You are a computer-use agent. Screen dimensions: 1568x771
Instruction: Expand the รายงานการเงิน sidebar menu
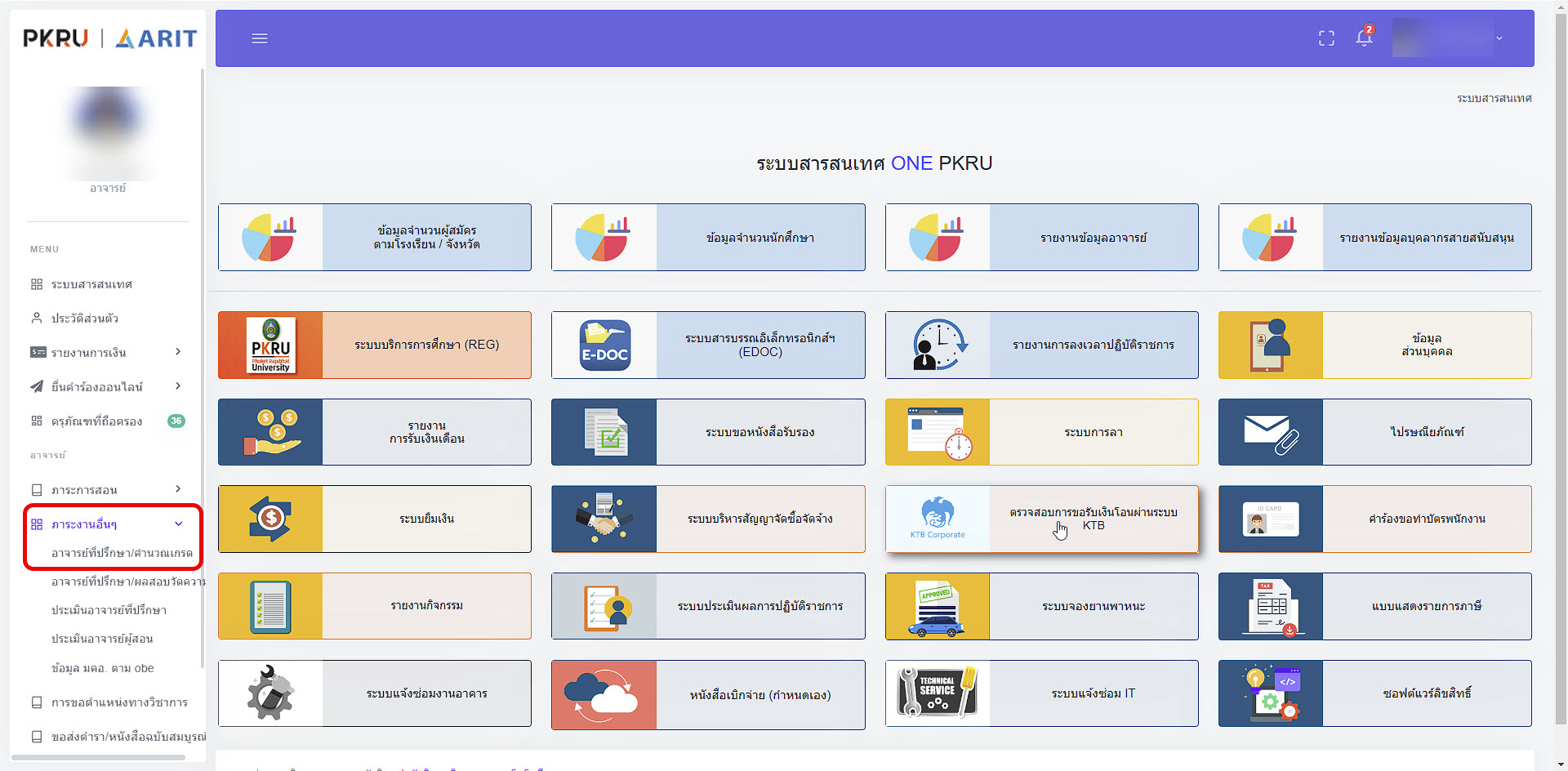click(x=107, y=353)
